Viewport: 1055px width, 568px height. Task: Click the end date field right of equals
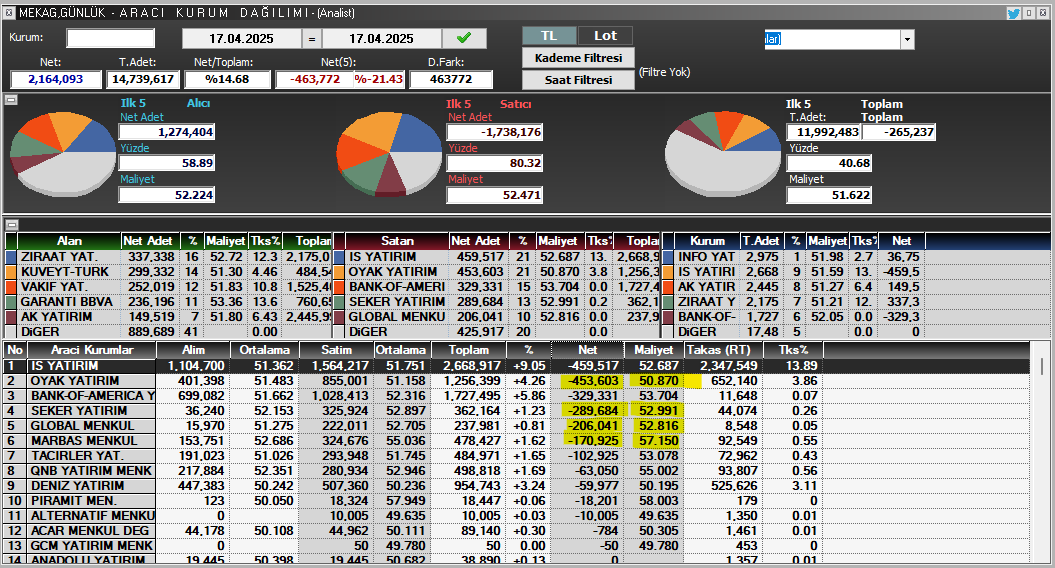click(381, 38)
